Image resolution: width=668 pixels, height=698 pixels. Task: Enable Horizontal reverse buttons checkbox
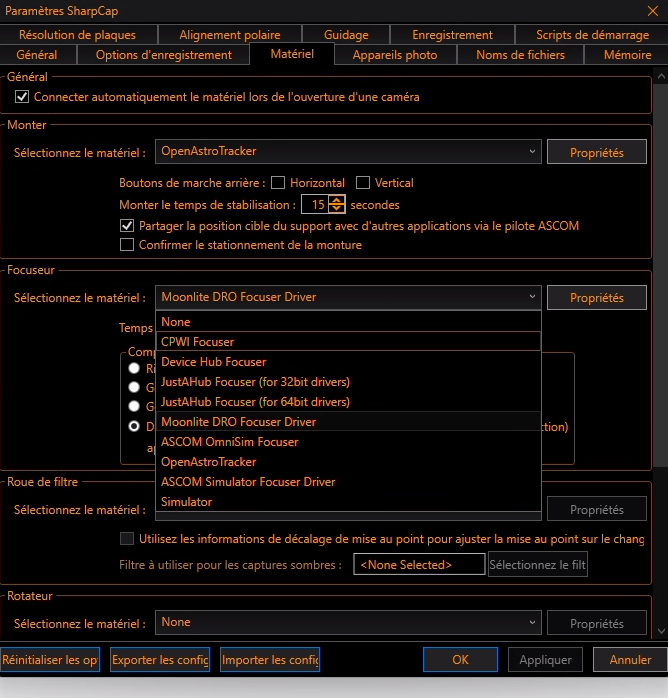278,183
